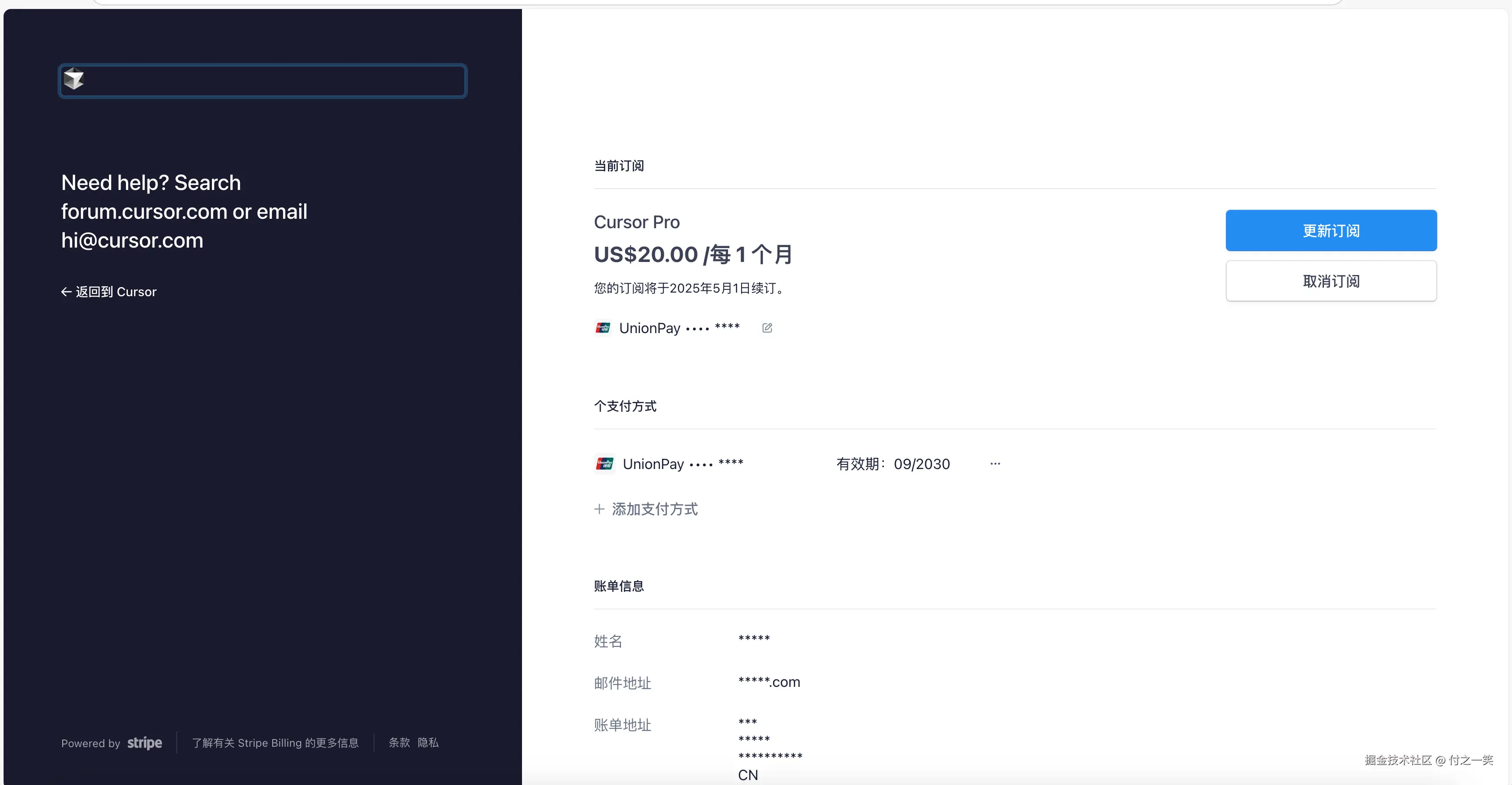Click the UnionPay logo in payment methods list
This screenshot has height=785, width=1512.
(604, 464)
